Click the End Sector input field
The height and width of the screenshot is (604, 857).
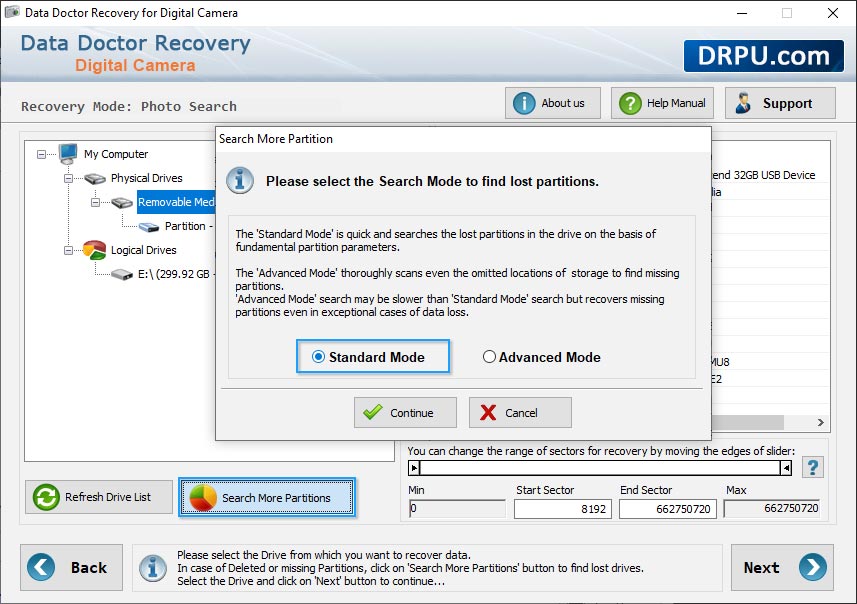pyautogui.click(x=667, y=509)
